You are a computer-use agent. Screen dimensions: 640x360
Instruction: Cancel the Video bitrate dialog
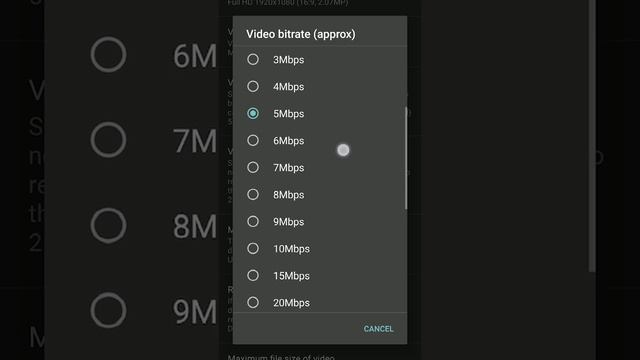tap(378, 329)
